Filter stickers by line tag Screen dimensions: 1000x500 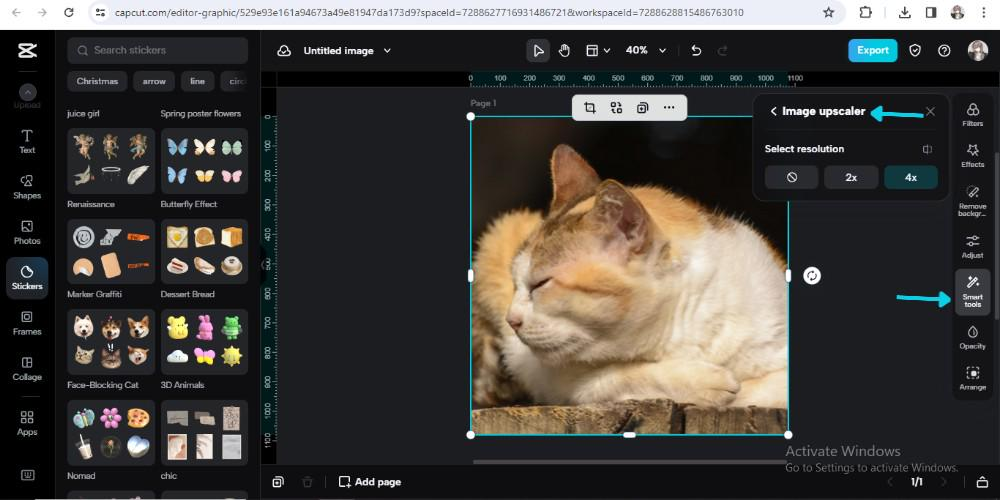[197, 82]
